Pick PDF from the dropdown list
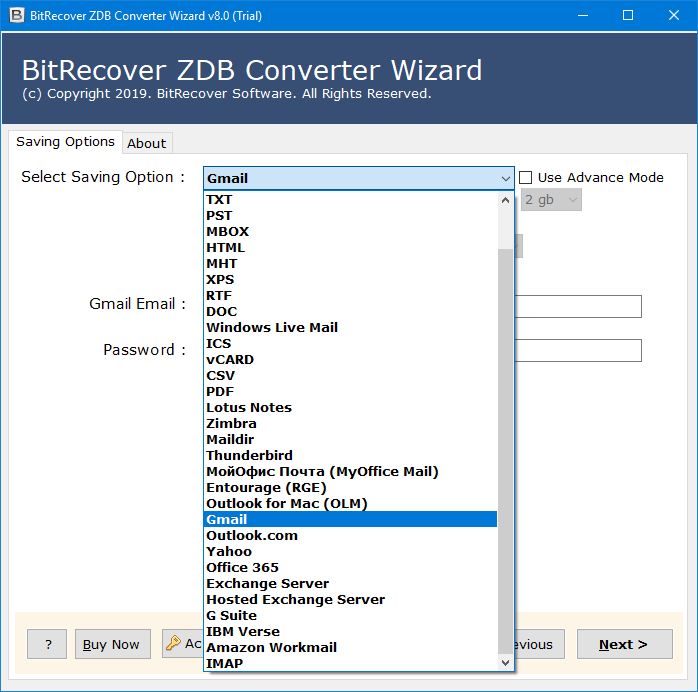Viewport: 698px width, 692px height. (350, 392)
